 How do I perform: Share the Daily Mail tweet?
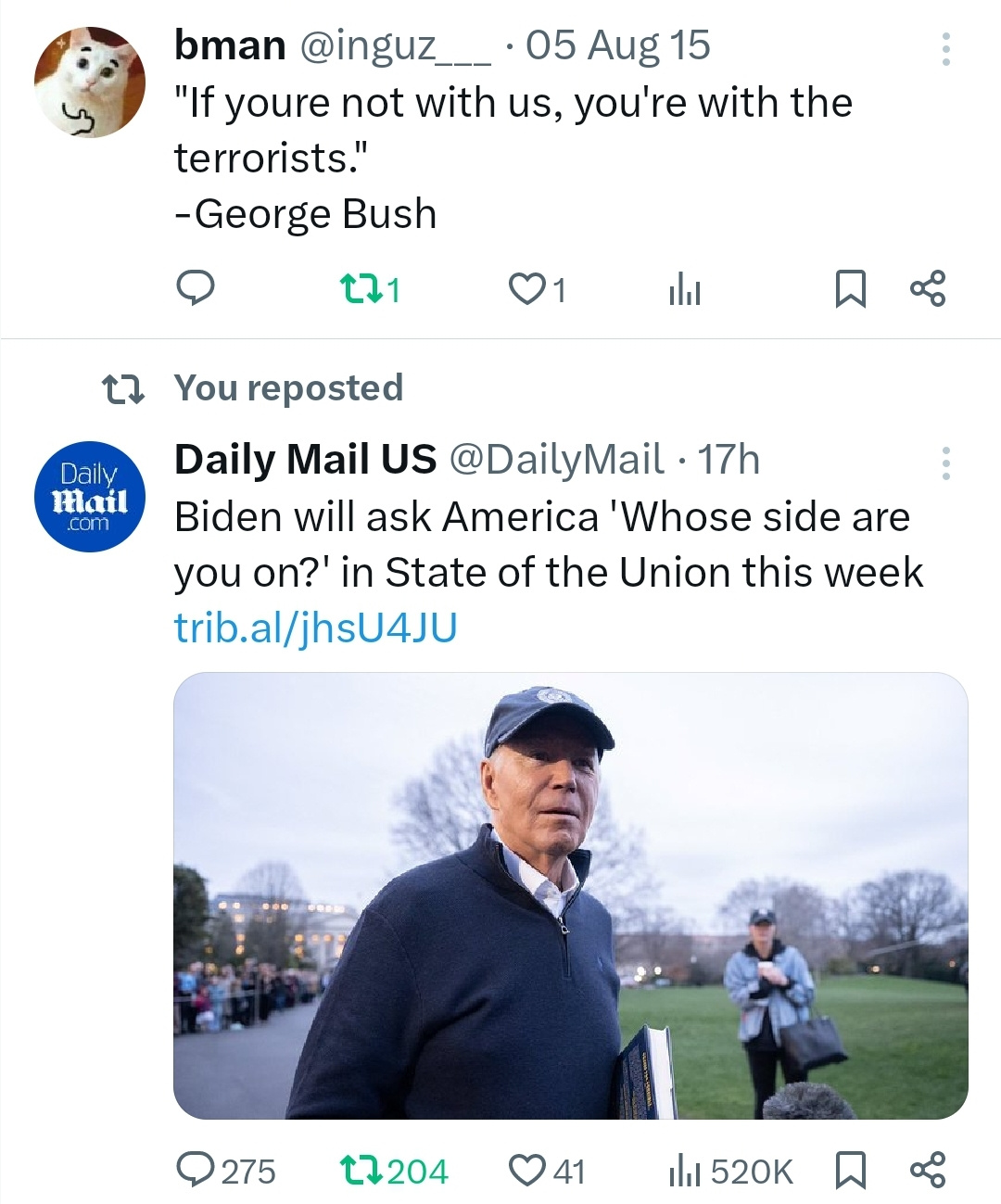930,1171
